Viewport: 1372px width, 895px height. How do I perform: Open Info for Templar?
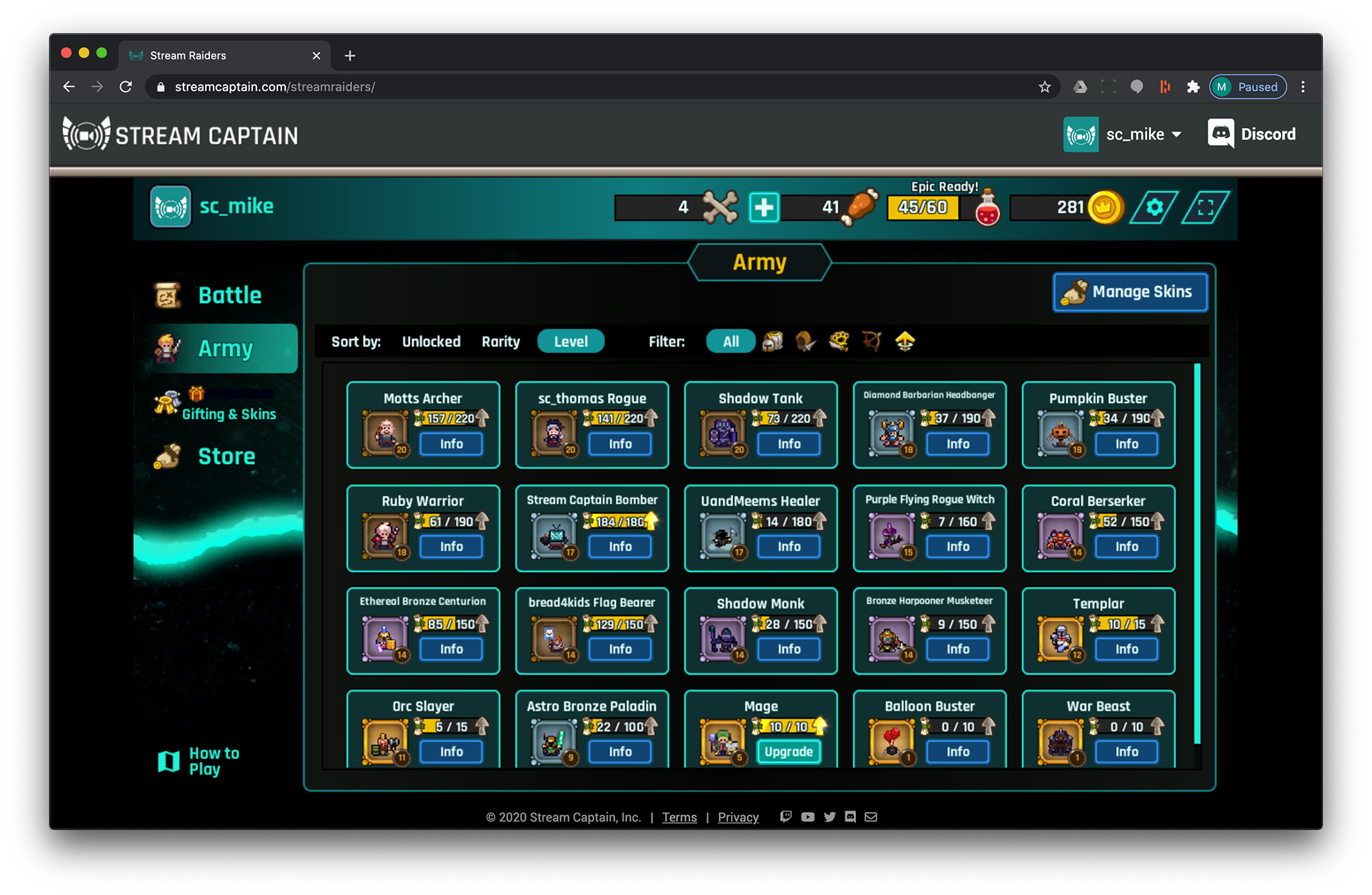coord(1127,649)
